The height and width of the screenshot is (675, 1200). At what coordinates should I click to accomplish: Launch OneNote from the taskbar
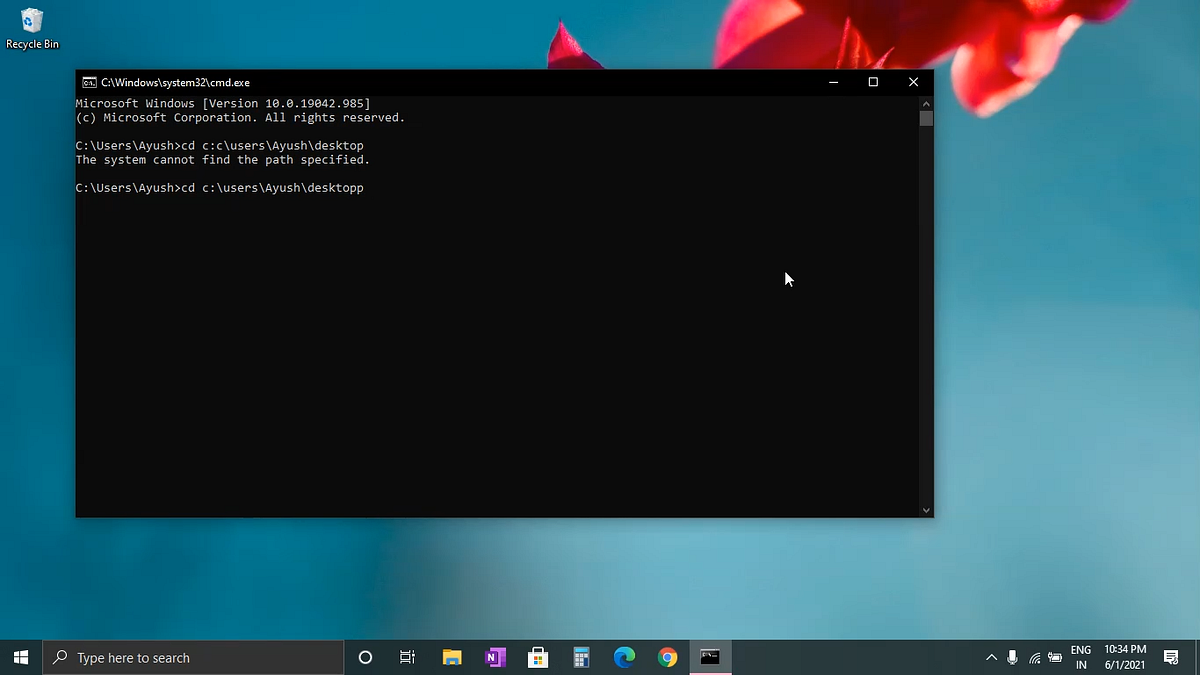click(495, 657)
